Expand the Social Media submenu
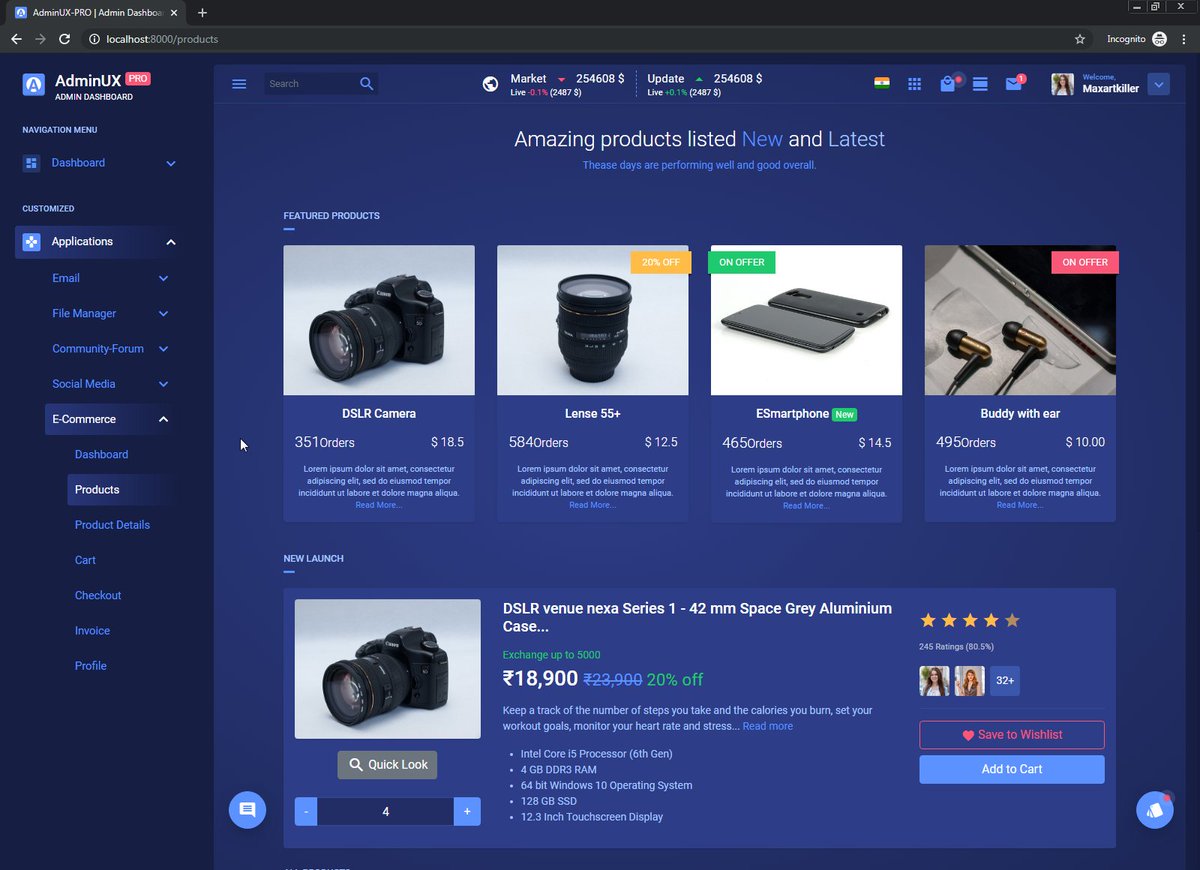The width and height of the screenshot is (1200, 870). (x=163, y=384)
